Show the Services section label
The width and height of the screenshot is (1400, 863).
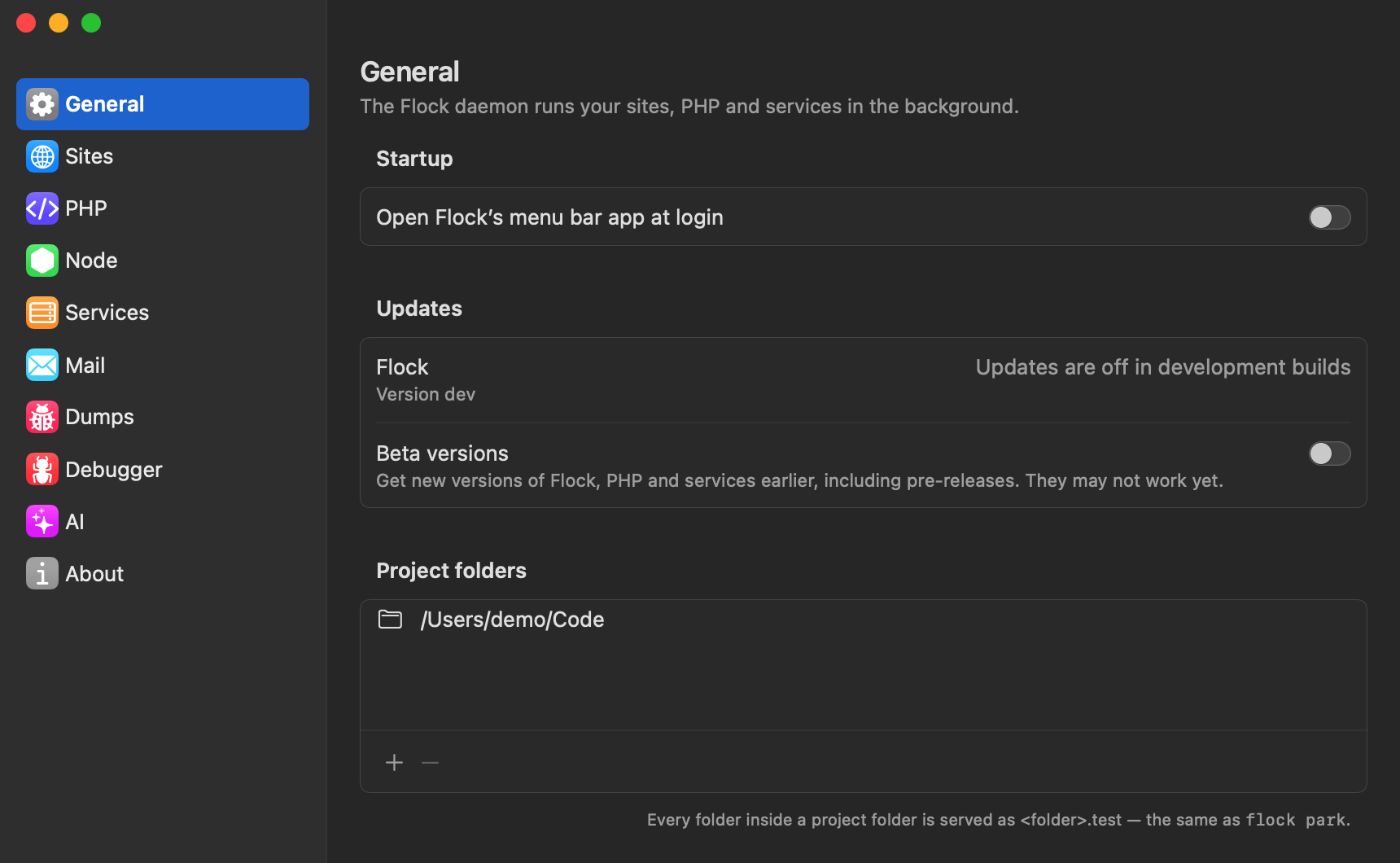pyautogui.click(x=107, y=313)
